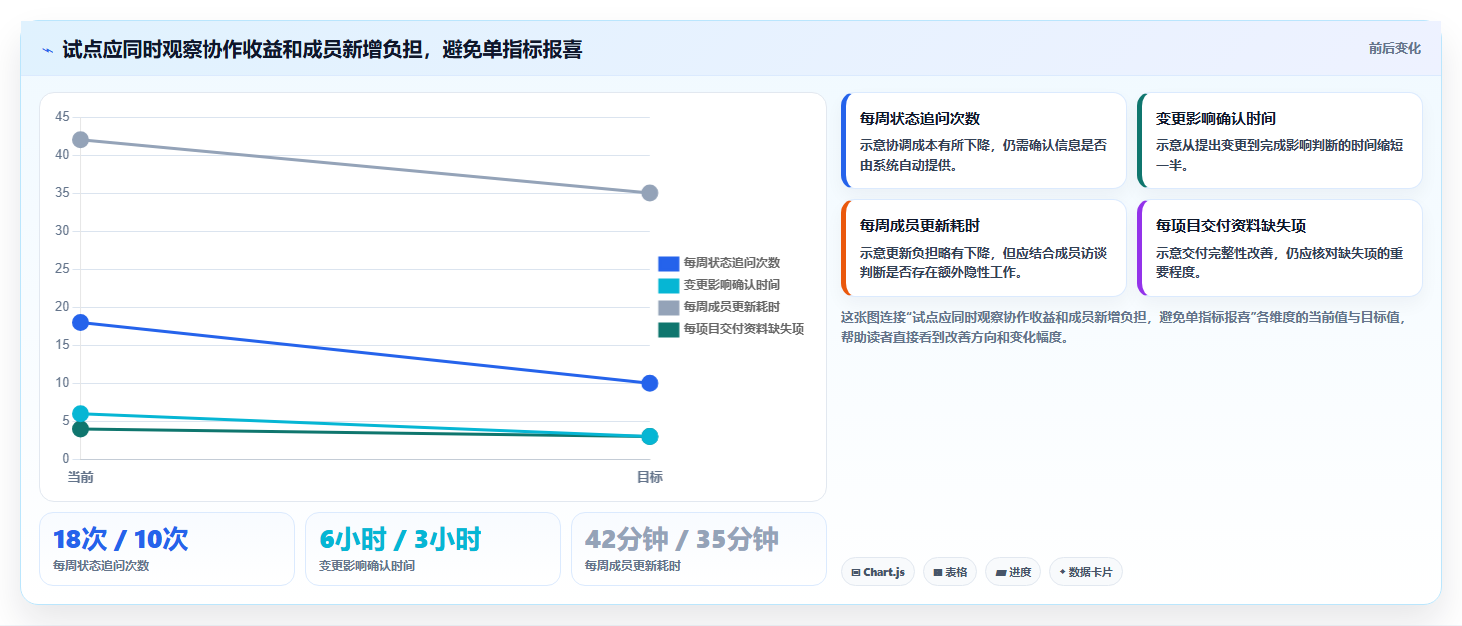
Task: Open the 每项目交付资料缺失项 info card
Action: 1280,248
